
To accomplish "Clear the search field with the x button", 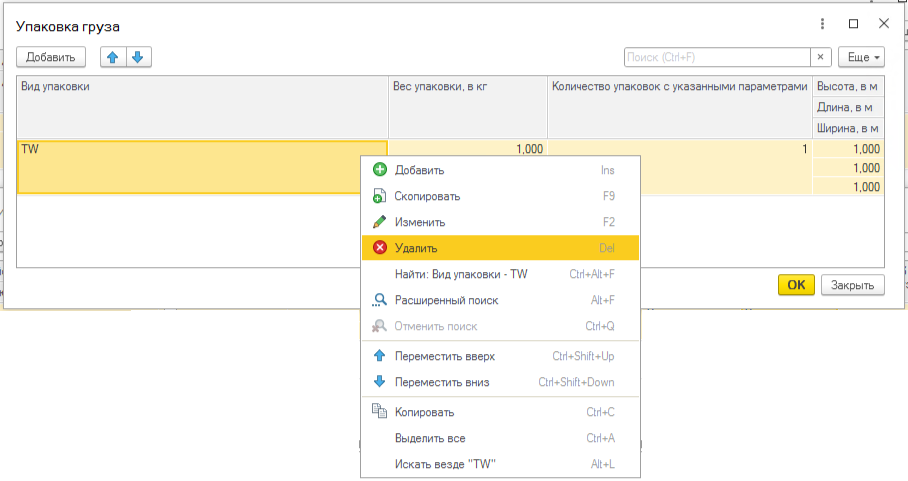I will coord(821,57).
